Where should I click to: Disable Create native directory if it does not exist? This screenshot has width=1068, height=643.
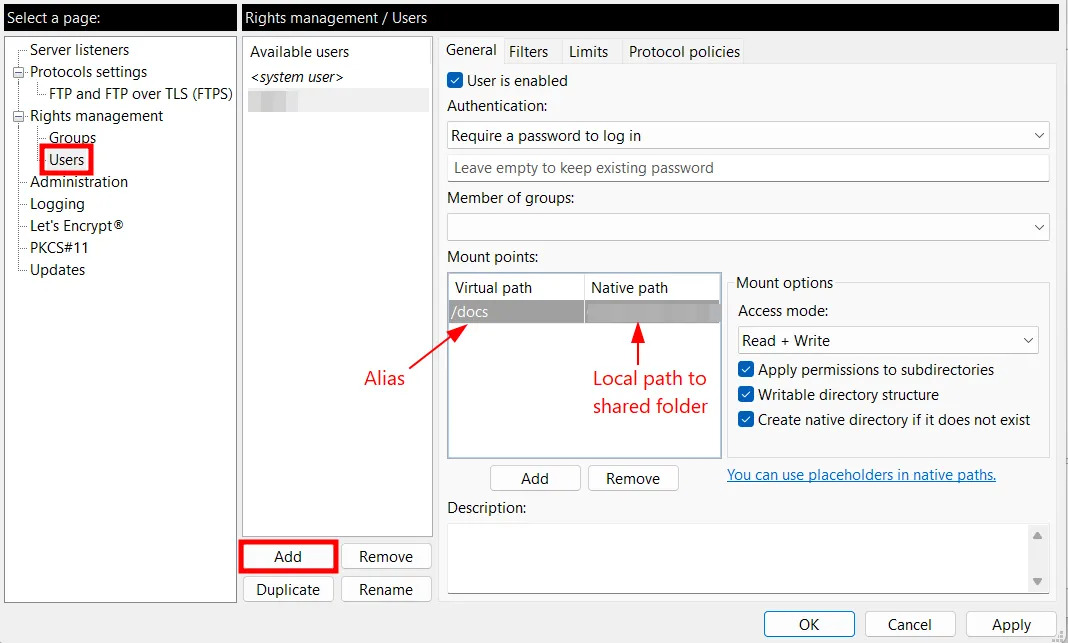click(x=746, y=420)
